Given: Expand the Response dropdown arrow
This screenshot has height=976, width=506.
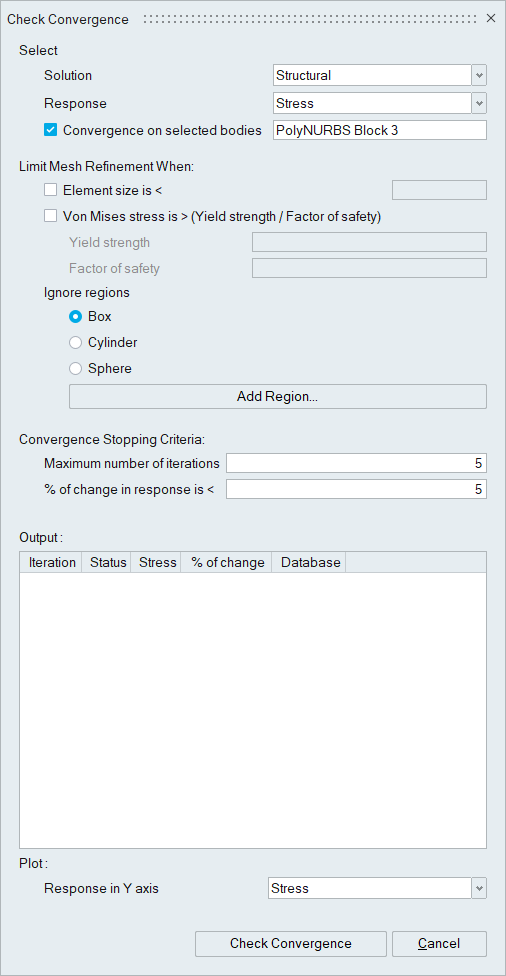Looking at the screenshot, I should (x=479, y=103).
